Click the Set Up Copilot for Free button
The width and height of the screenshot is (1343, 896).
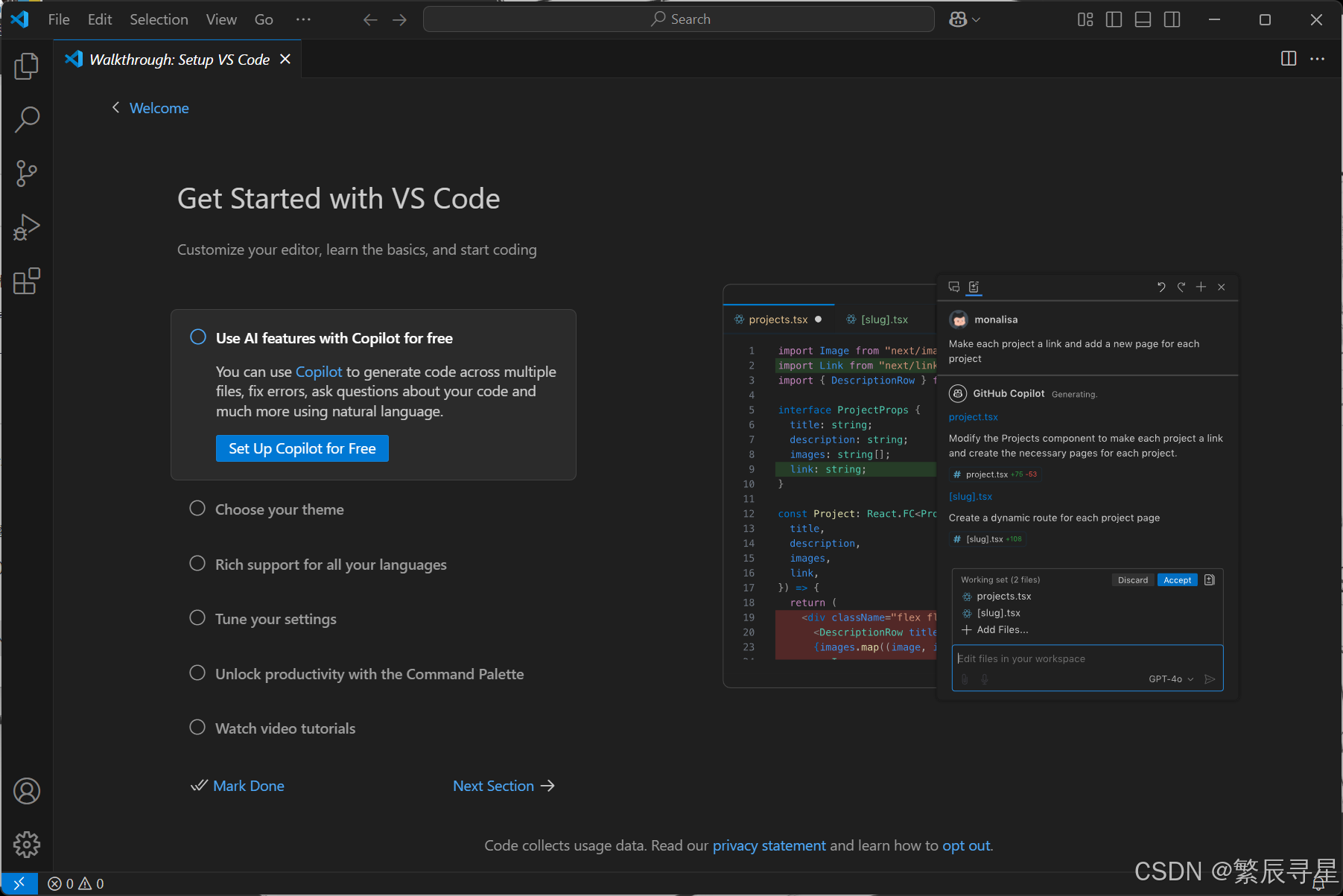pyautogui.click(x=302, y=448)
